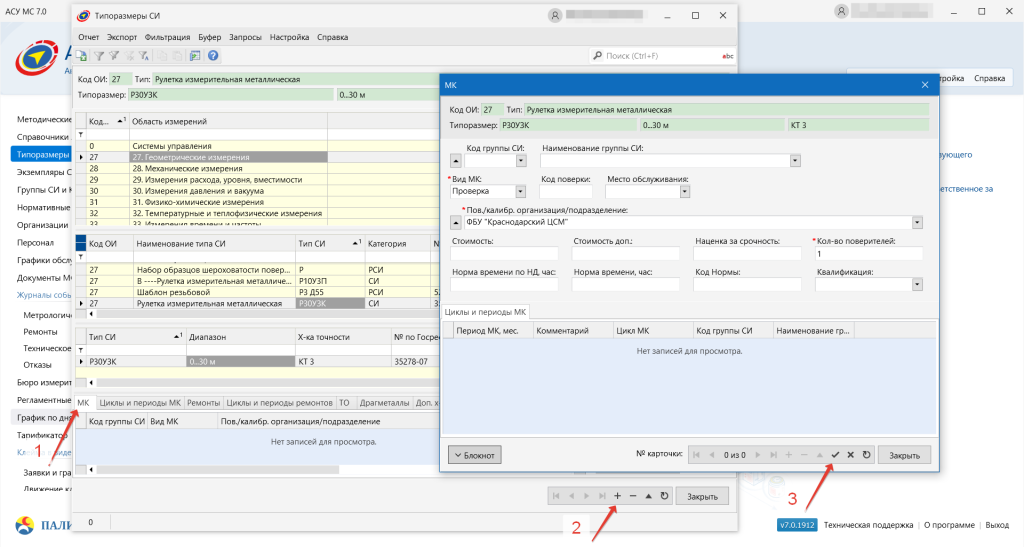
Task: Delete record with minus in Типоразмеры navigator
Action: [x=633, y=496]
